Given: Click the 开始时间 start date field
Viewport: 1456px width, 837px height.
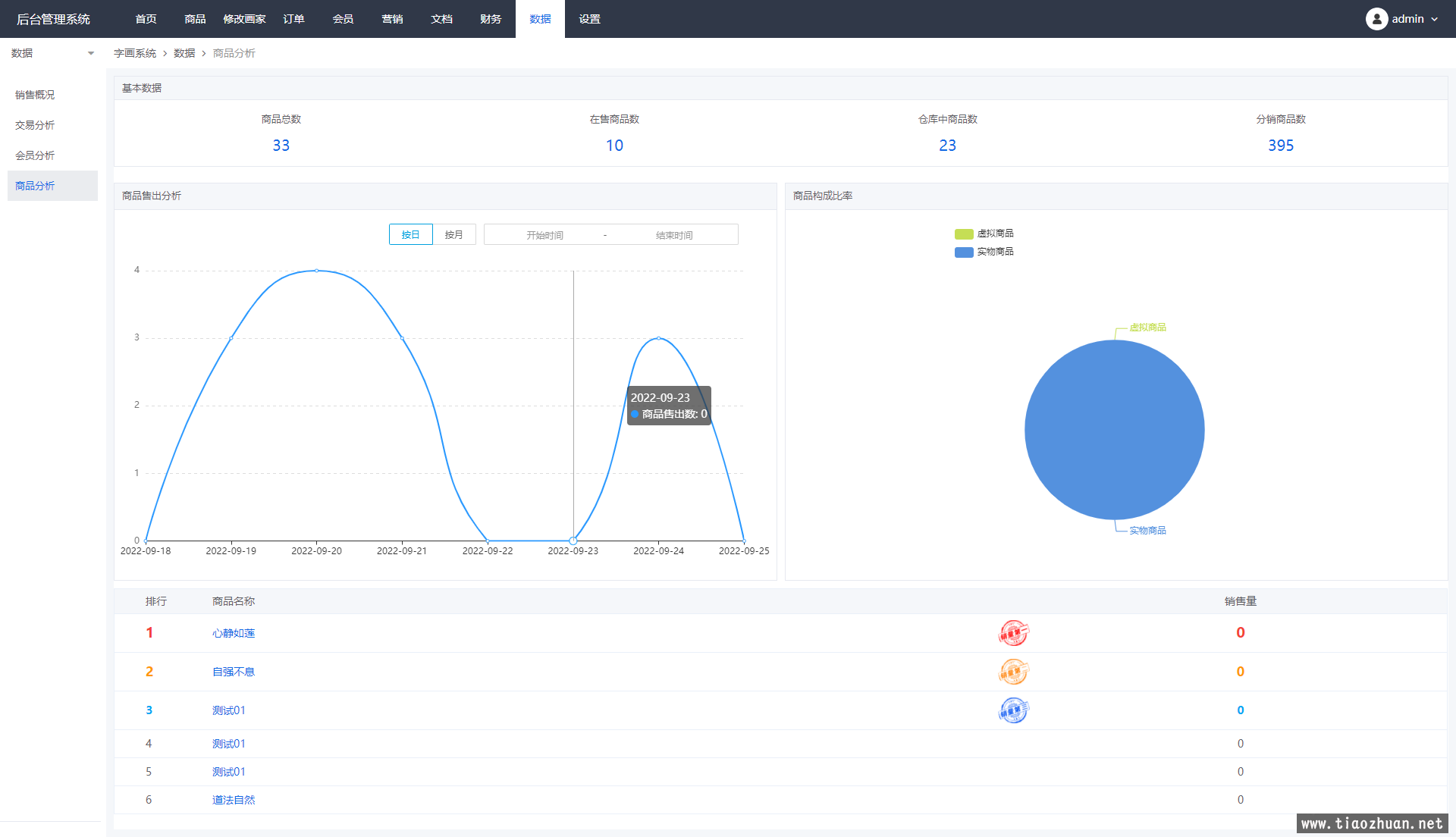Looking at the screenshot, I should [544, 235].
